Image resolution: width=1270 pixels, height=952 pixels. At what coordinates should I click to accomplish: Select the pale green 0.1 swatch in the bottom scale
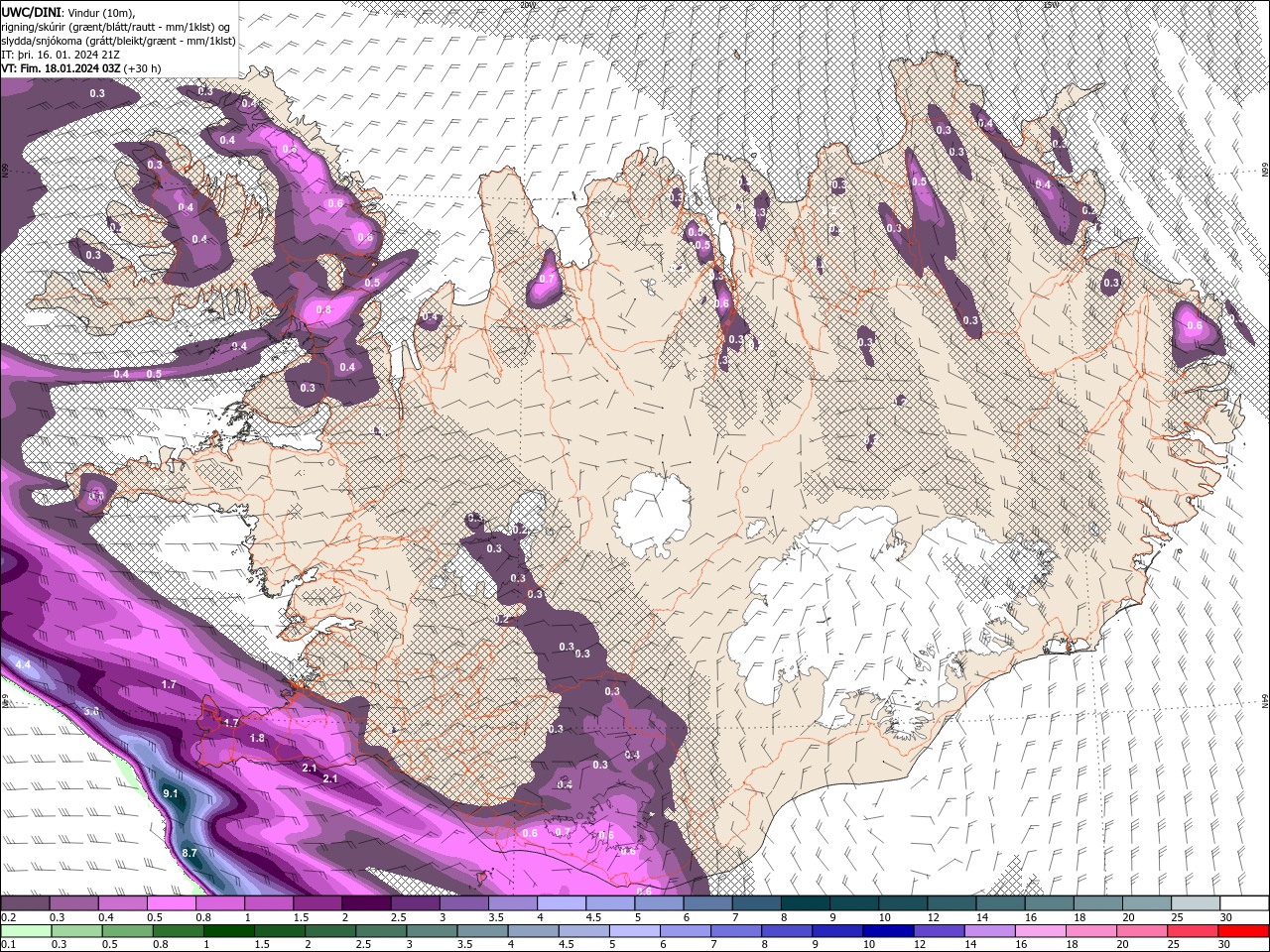(26, 931)
